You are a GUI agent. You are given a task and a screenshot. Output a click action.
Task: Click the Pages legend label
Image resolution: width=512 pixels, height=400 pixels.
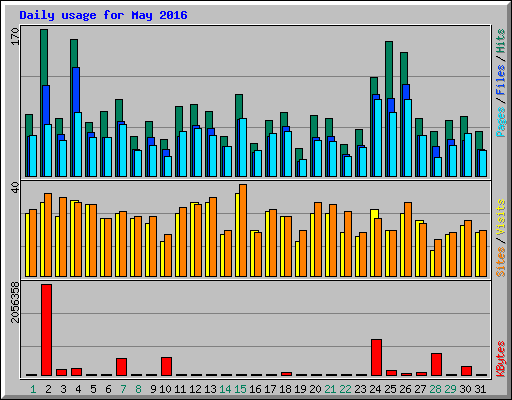coord(501,122)
